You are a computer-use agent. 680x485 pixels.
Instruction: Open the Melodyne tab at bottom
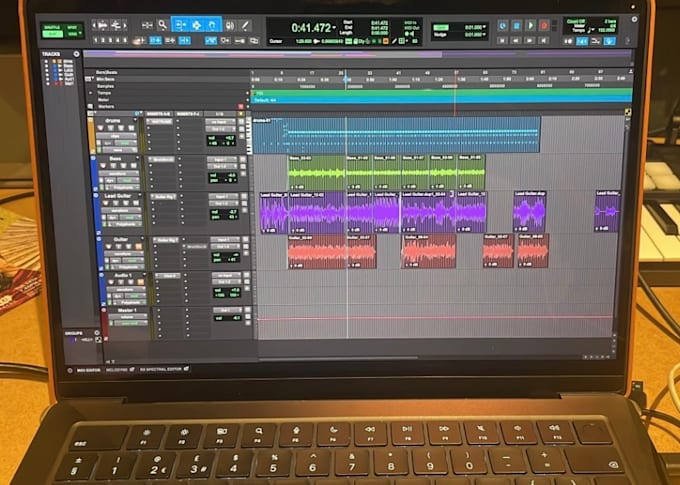click(x=117, y=370)
